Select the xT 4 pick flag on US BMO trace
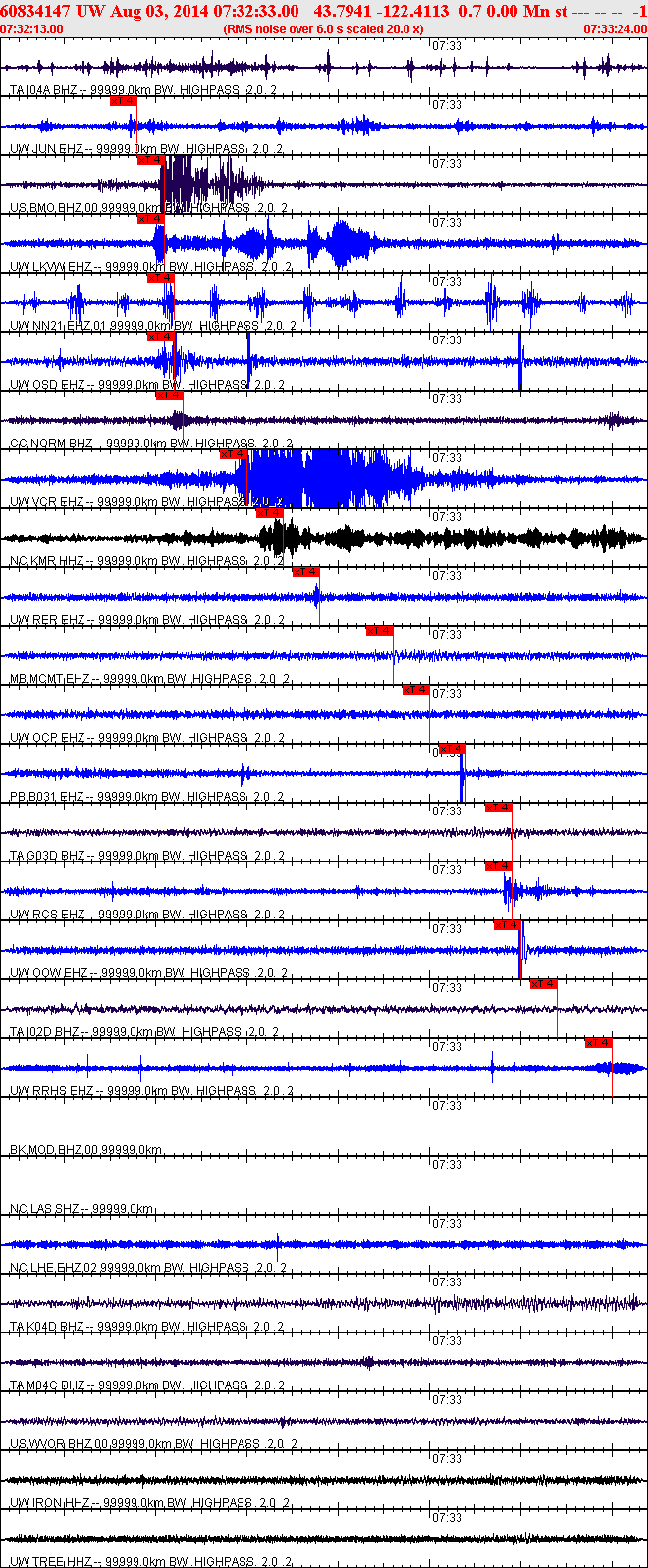The image size is (648, 1568). pyautogui.click(x=150, y=160)
